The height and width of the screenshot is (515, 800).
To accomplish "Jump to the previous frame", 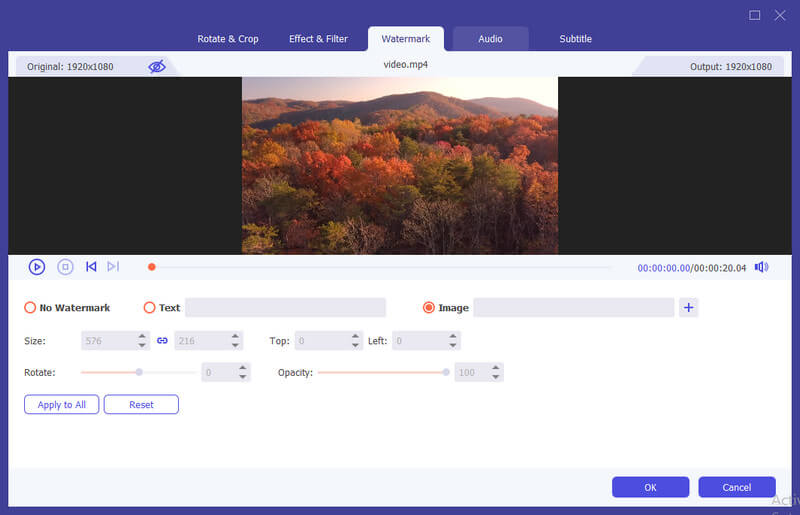I will pyautogui.click(x=91, y=266).
